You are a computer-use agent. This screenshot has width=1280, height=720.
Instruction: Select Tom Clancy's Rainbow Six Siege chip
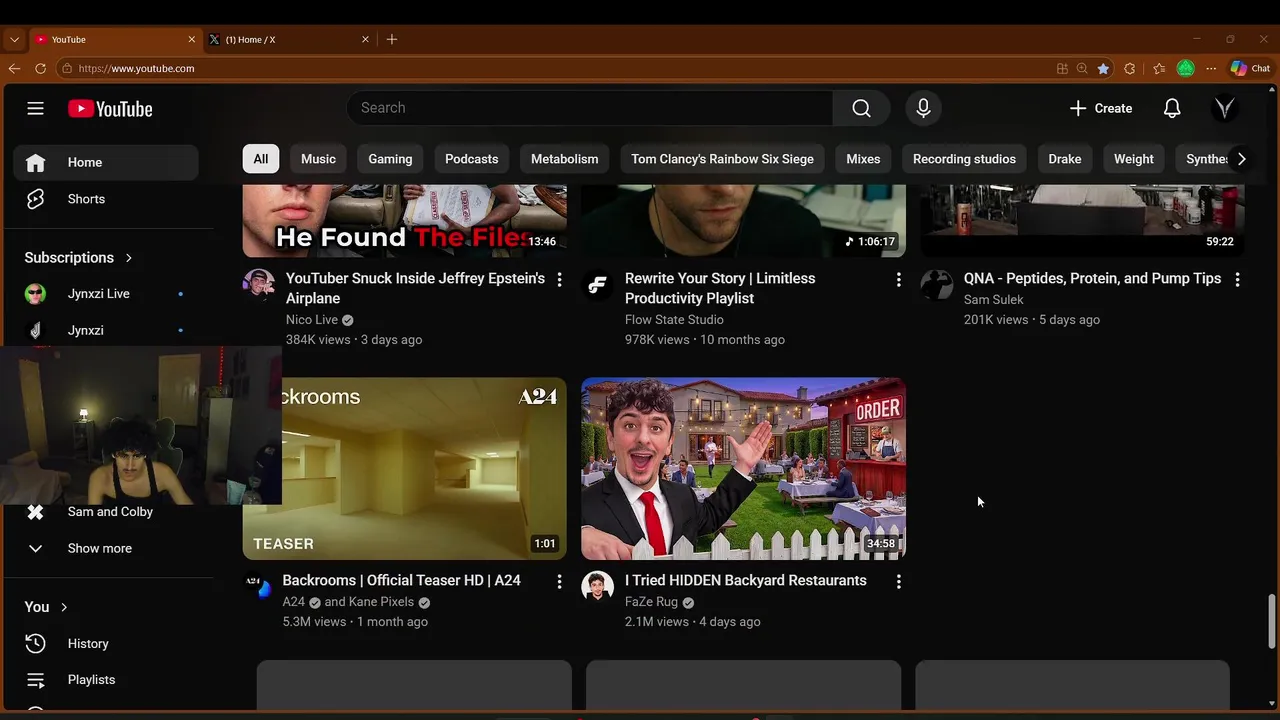[722, 159]
